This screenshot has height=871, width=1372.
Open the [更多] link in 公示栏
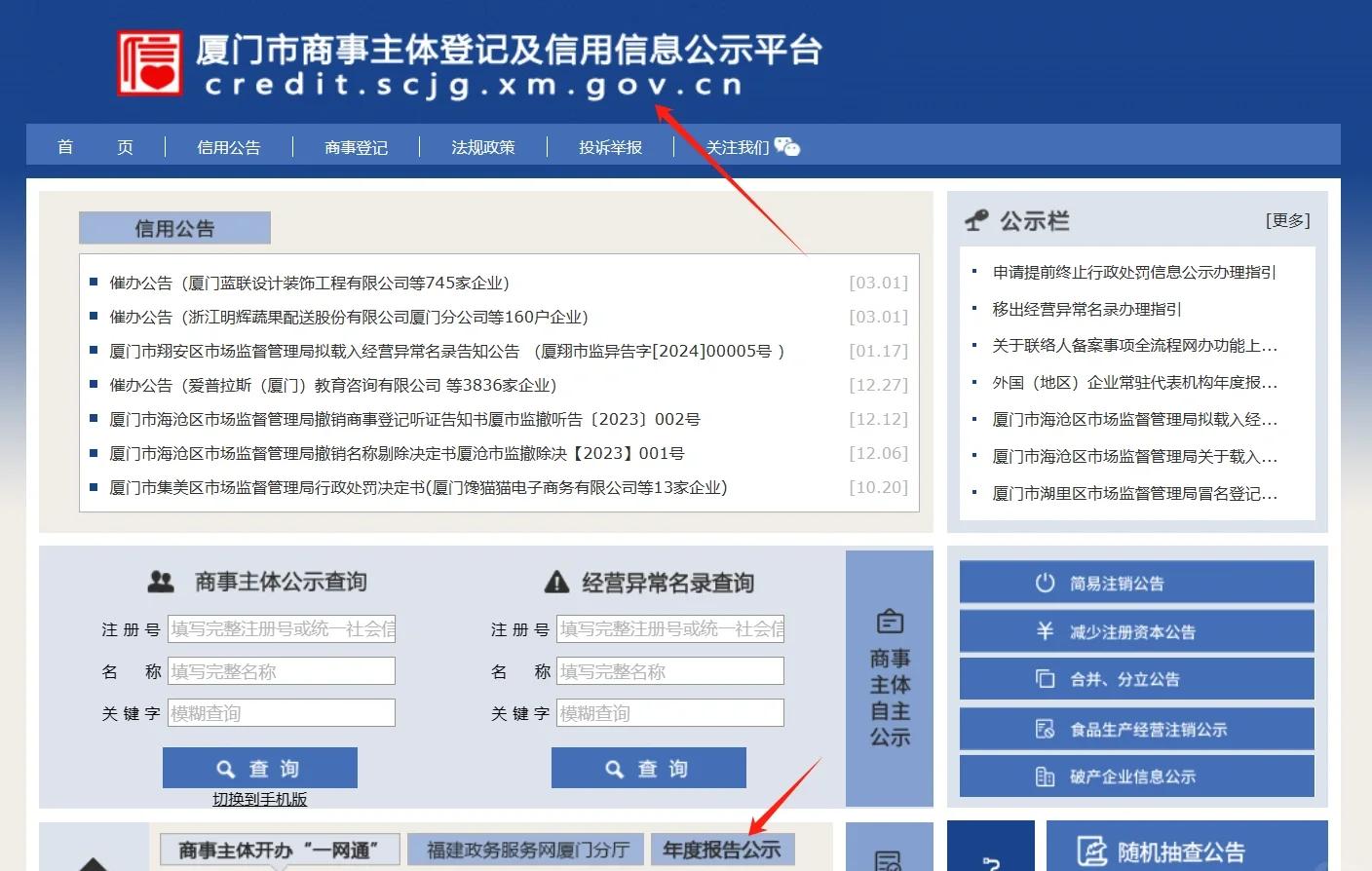(x=1287, y=220)
